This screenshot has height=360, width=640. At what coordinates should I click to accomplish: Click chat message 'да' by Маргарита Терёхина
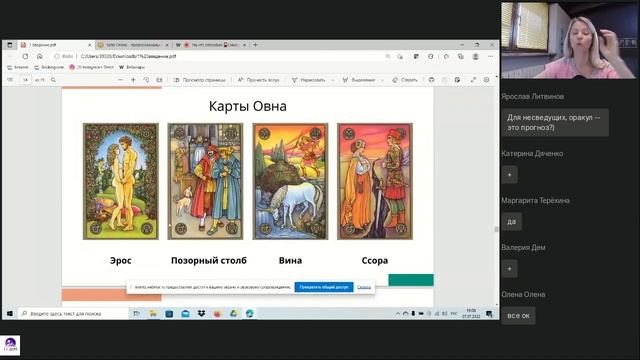coord(511,222)
